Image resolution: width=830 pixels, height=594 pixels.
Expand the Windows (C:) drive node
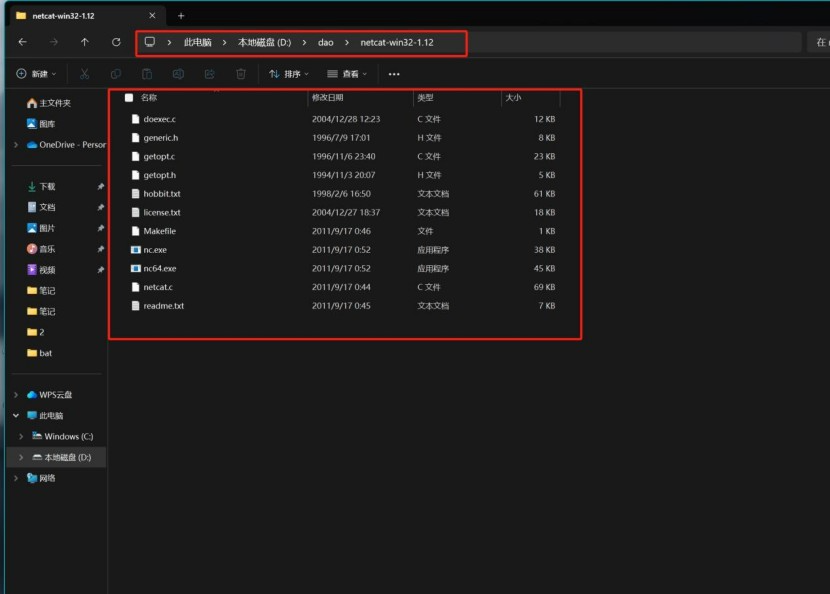coord(21,436)
